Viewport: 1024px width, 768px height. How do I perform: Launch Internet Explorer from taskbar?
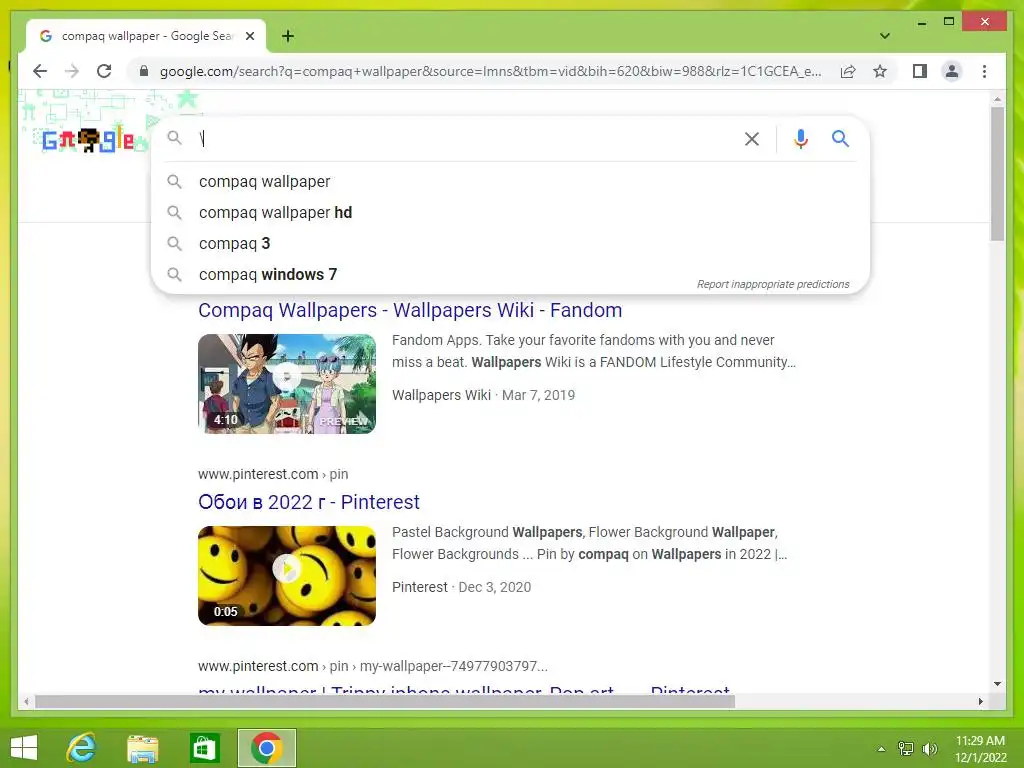point(82,748)
